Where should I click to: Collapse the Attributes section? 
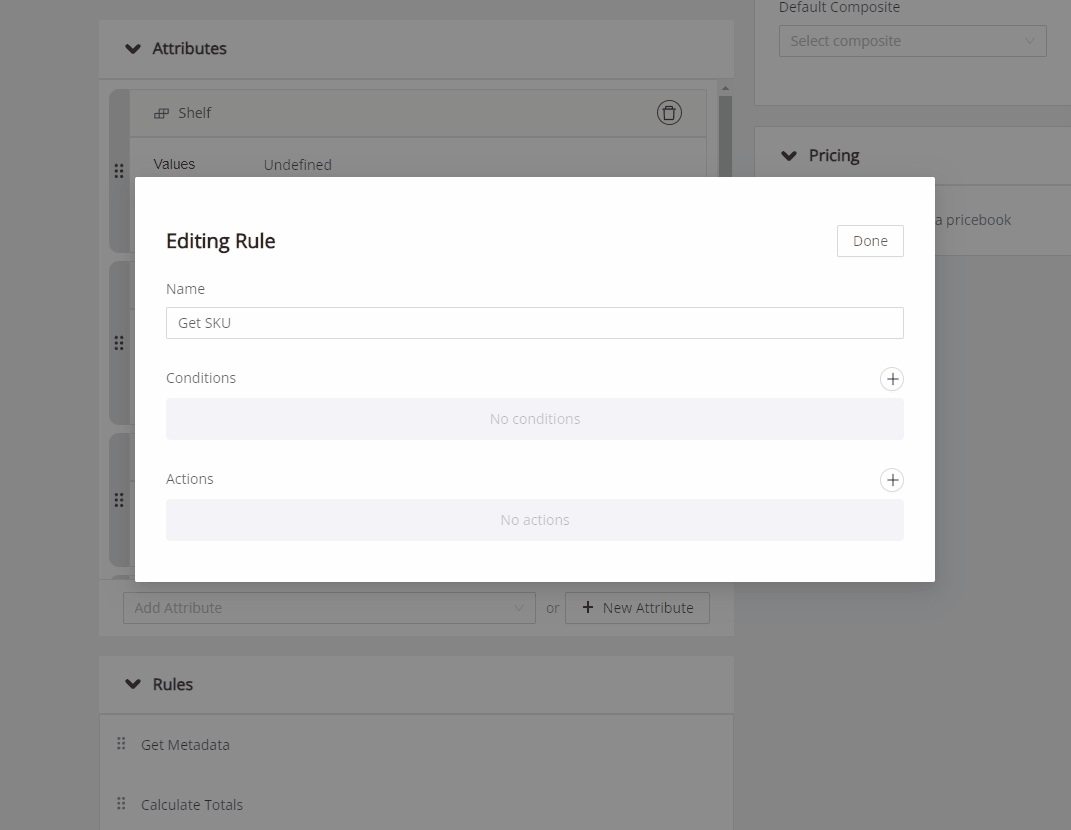coord(133,49)
